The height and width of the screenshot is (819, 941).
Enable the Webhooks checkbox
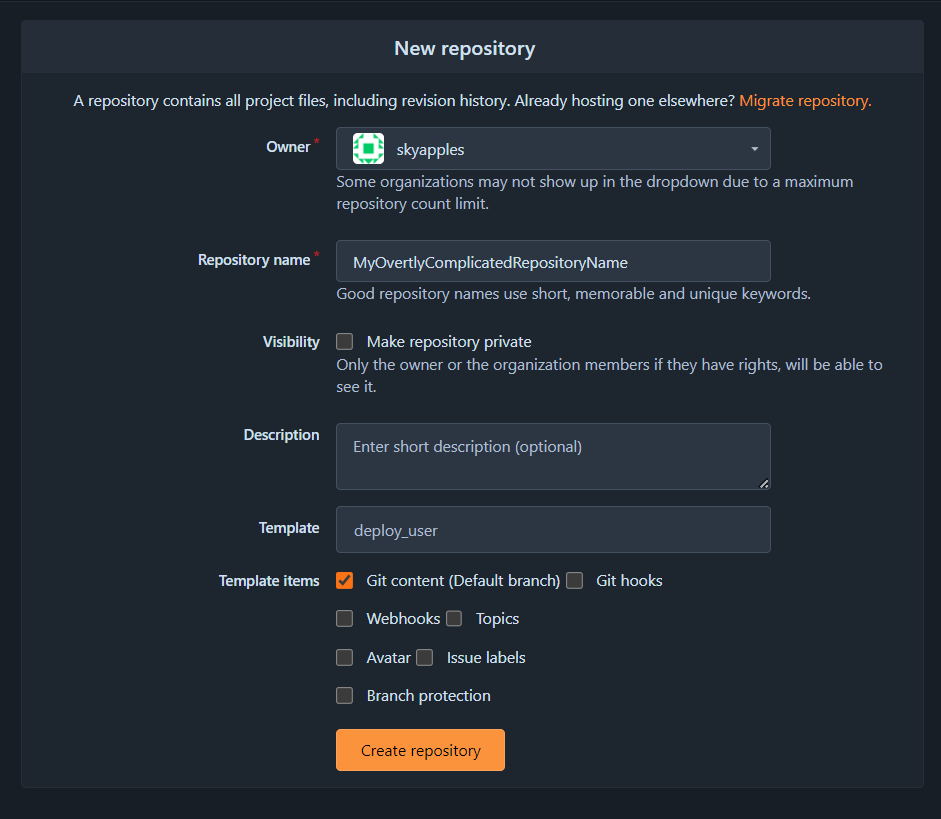point(344,619)
